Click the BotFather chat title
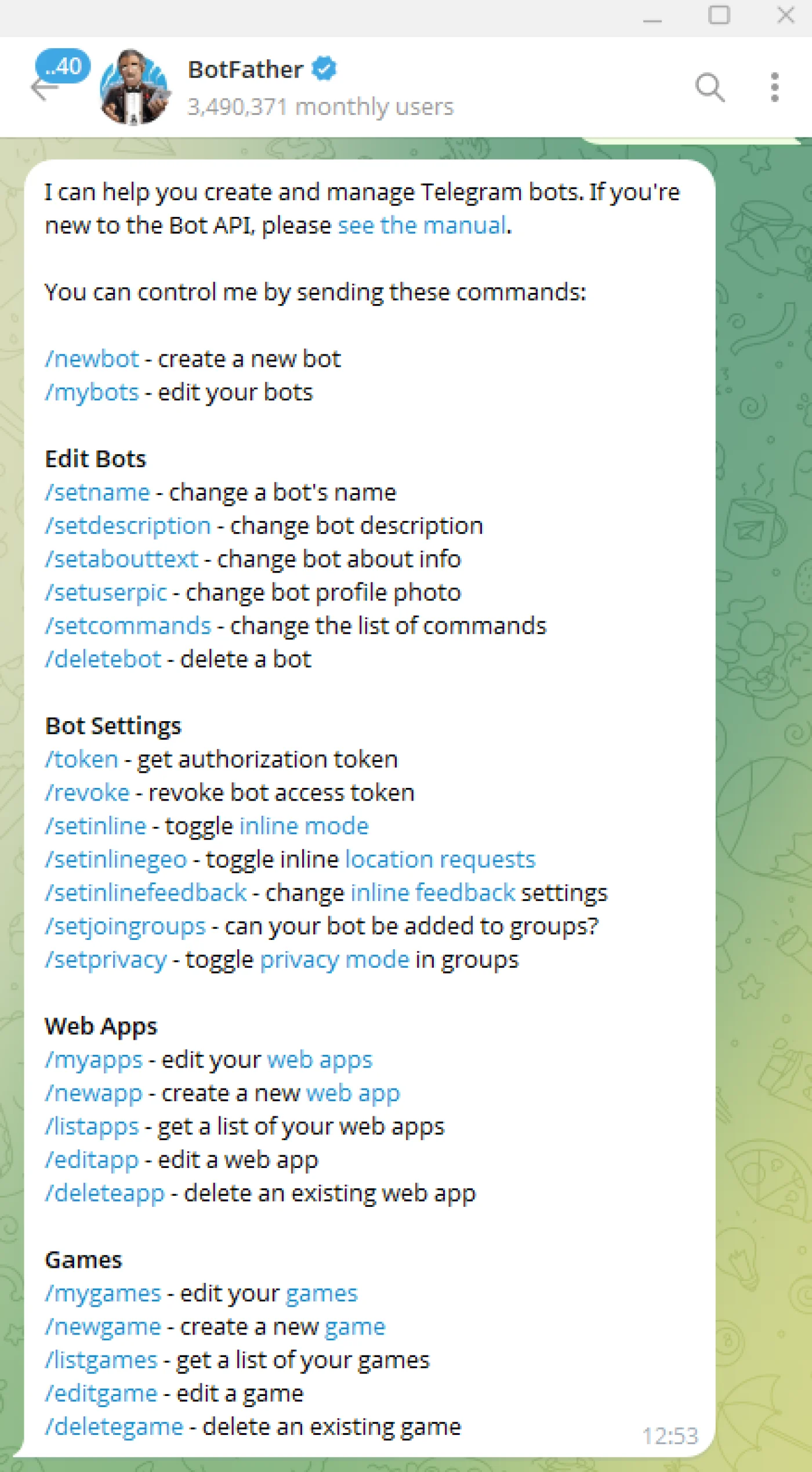 click(x=245, y=70)
